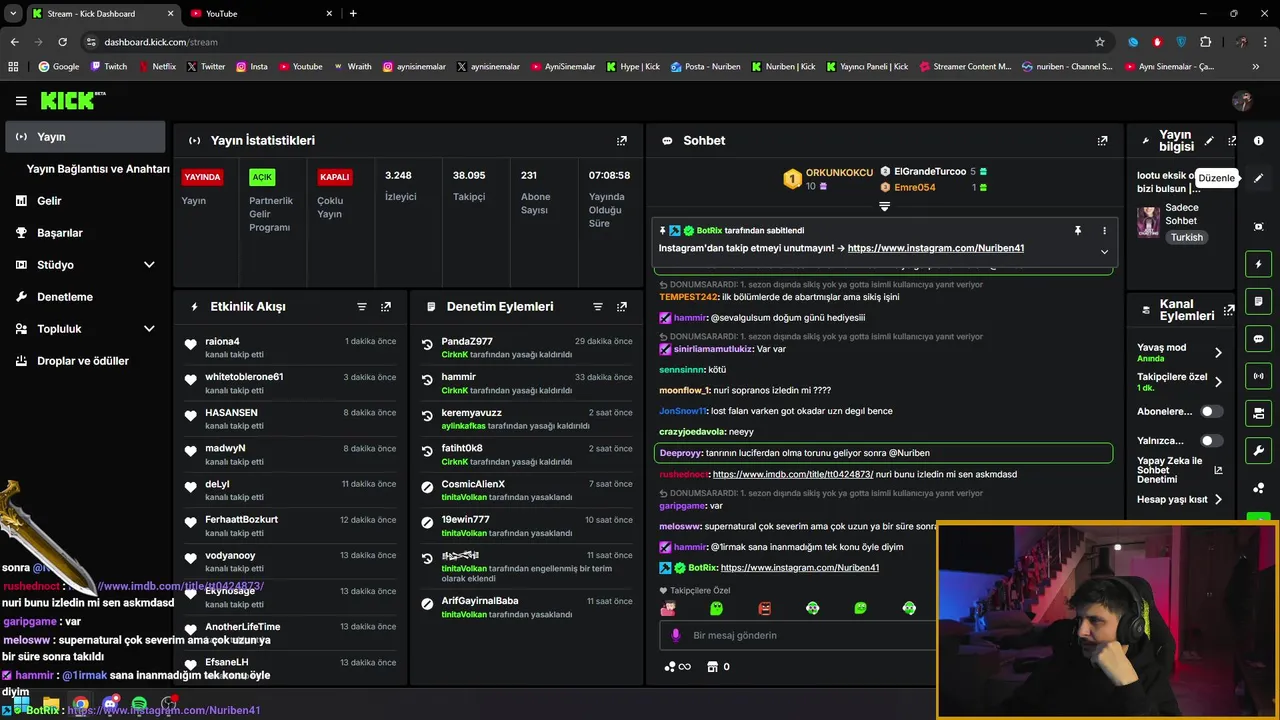Open Hesap yaşı kısıt settings
Viewport: 1280px width, 720px height.
(x=1180, y=500)
